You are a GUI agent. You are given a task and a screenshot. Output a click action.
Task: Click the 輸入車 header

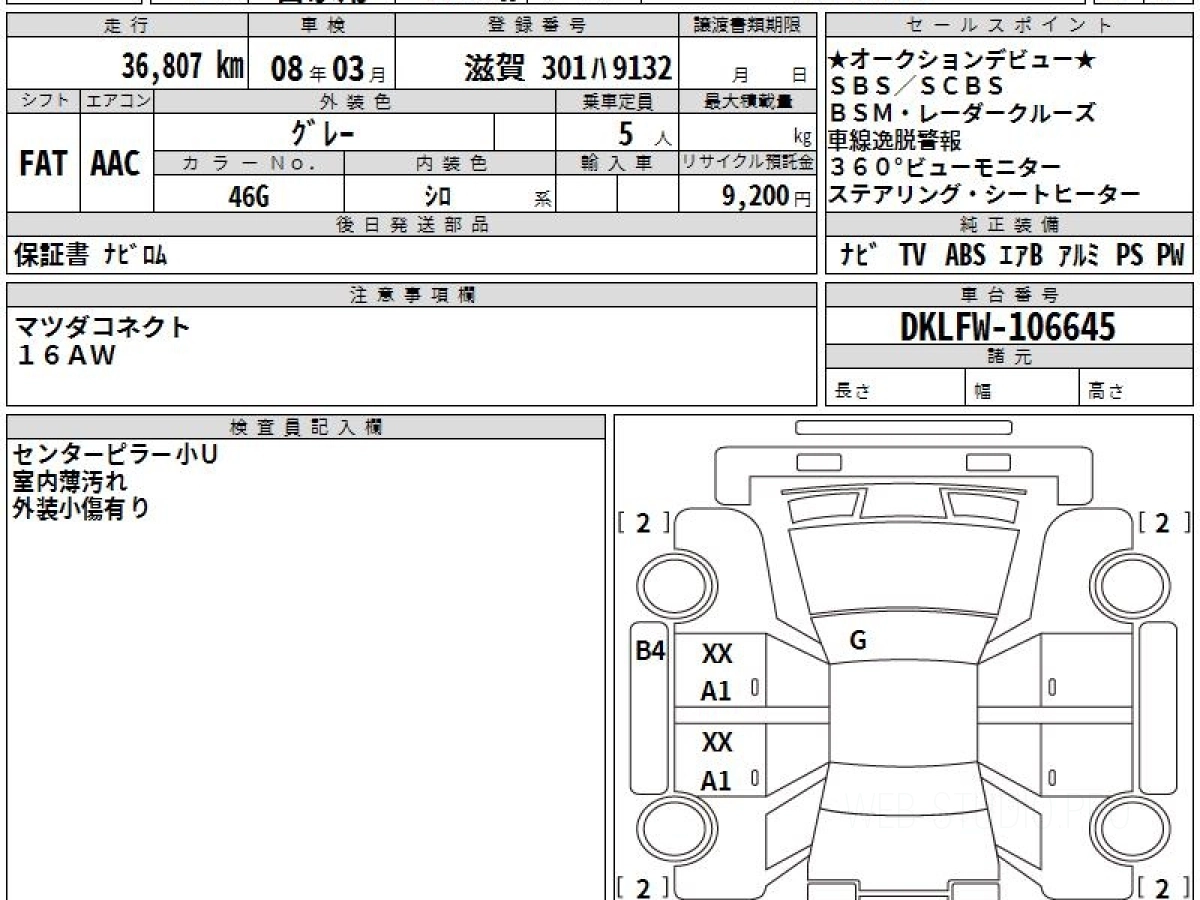tap(617, 163)
